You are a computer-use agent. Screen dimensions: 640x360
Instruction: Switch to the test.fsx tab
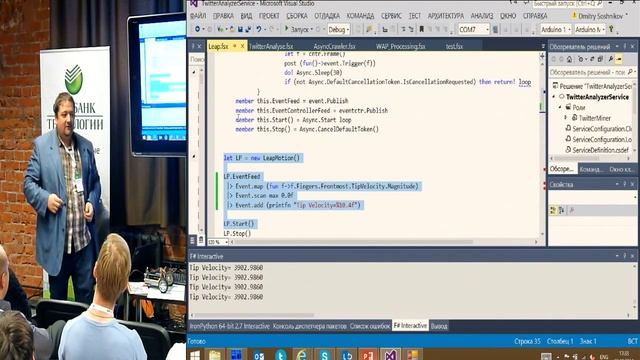click(454, 47)
